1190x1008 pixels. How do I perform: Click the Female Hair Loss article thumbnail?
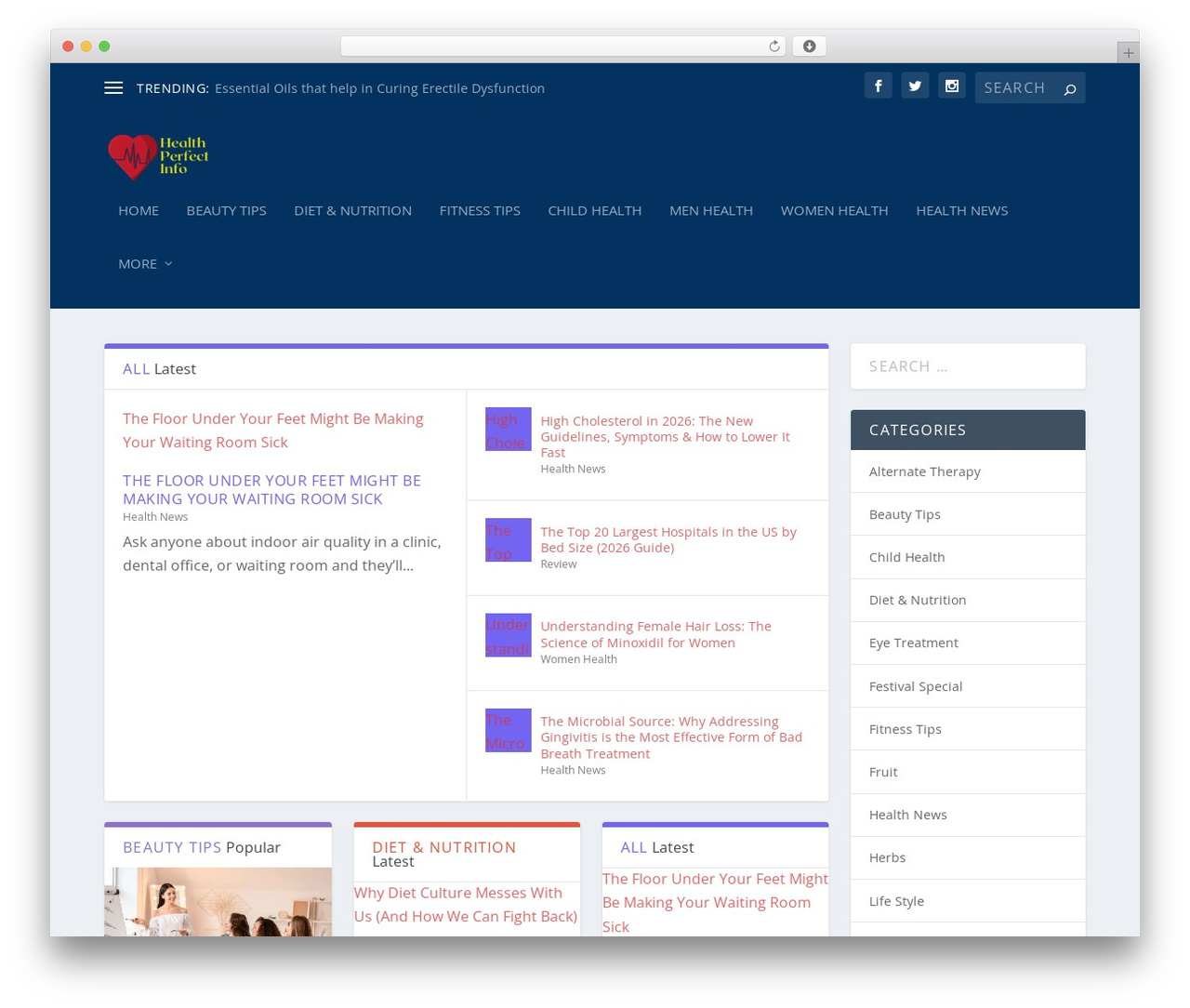(x=509, y=635)
